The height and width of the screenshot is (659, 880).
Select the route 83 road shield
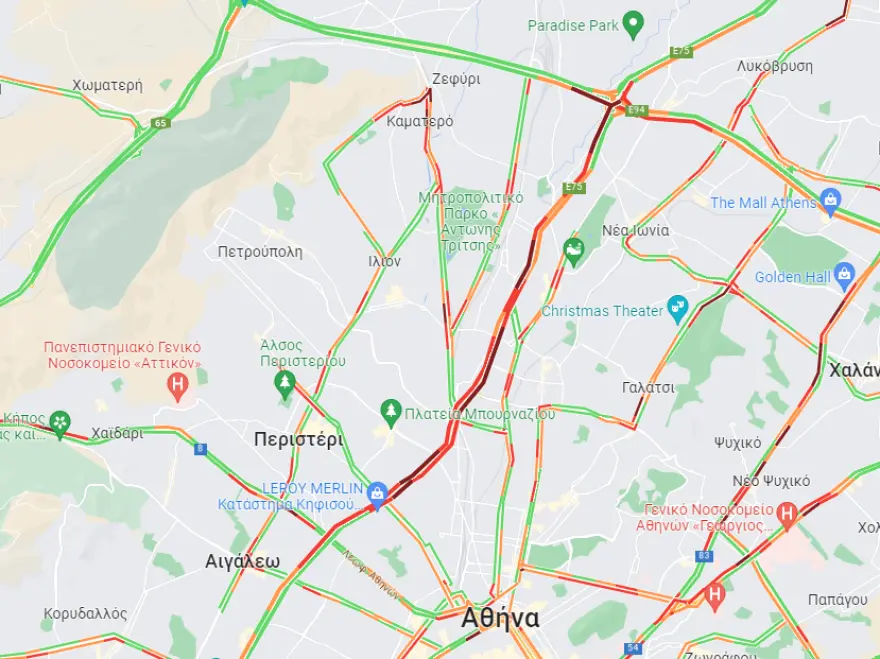pyautogui.click(x=704, y=556)
